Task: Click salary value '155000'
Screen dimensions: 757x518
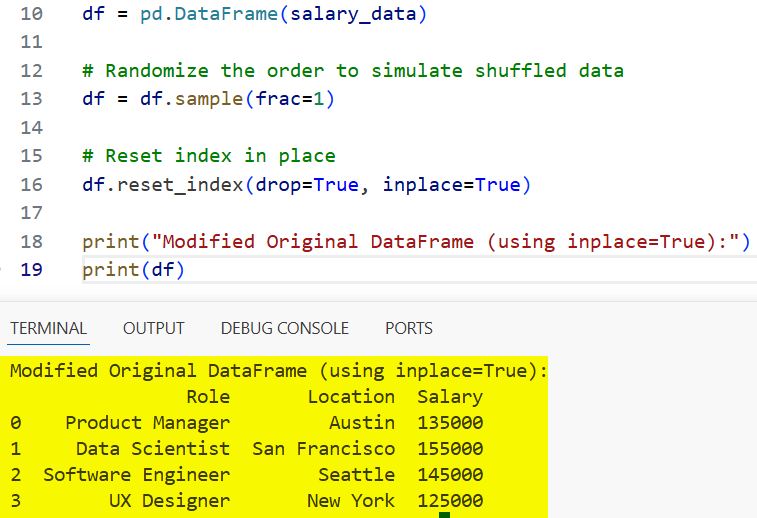Action: [450, 449]
